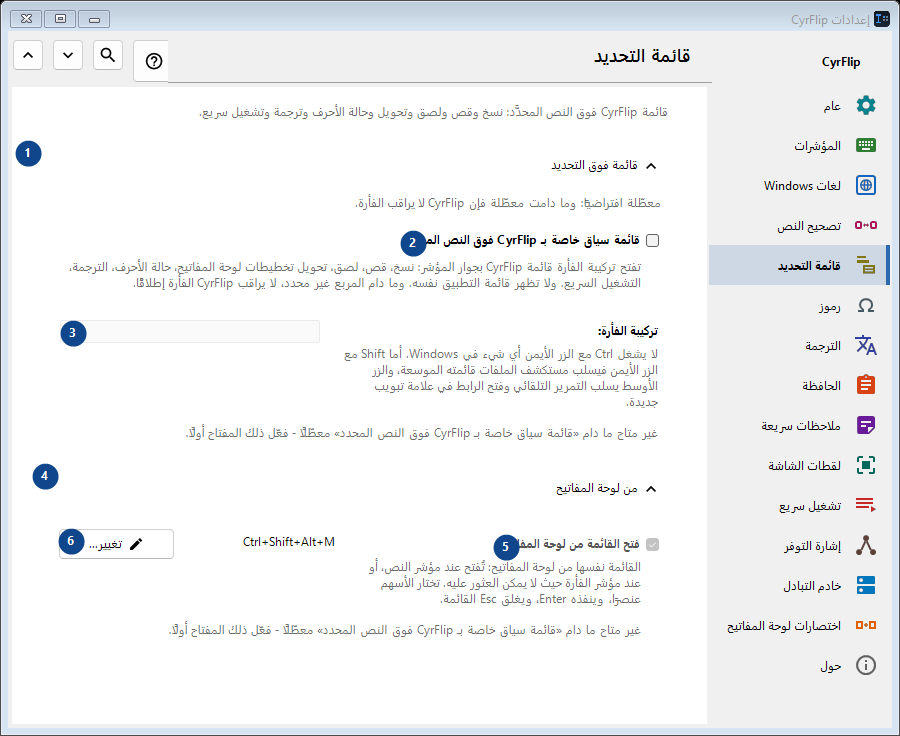Click the purple note icon ملاحظات سريعة
This screenshot has width=900, height=736.
(x=866, y=425)
